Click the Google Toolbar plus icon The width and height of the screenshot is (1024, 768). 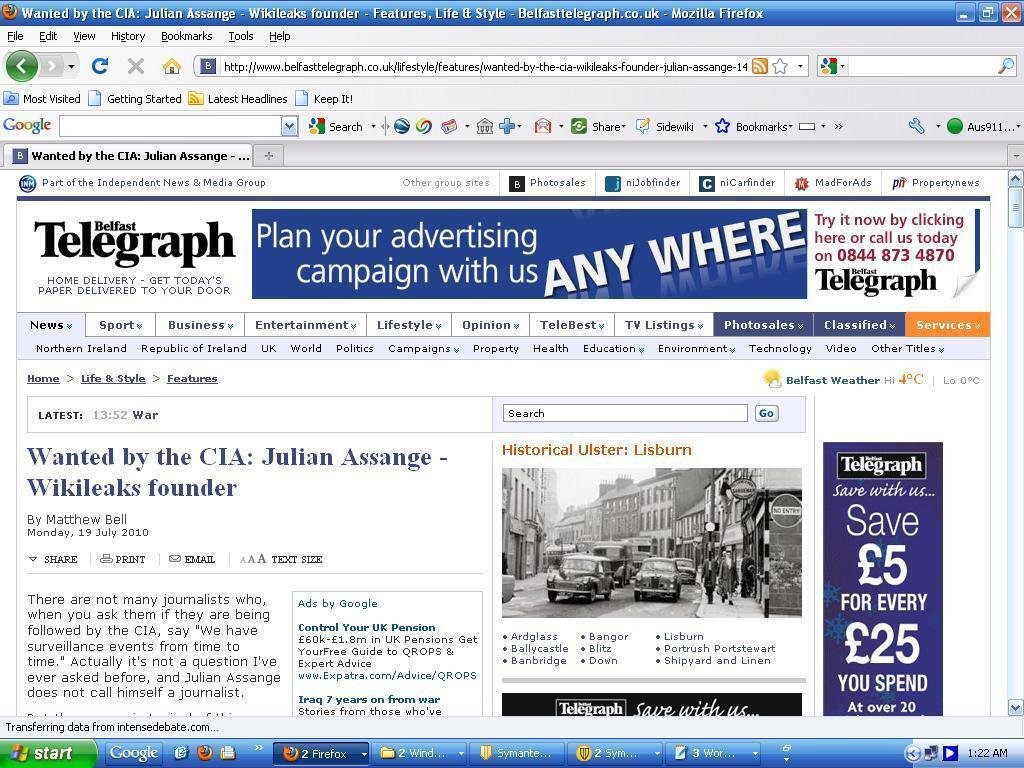click(507, 127)
